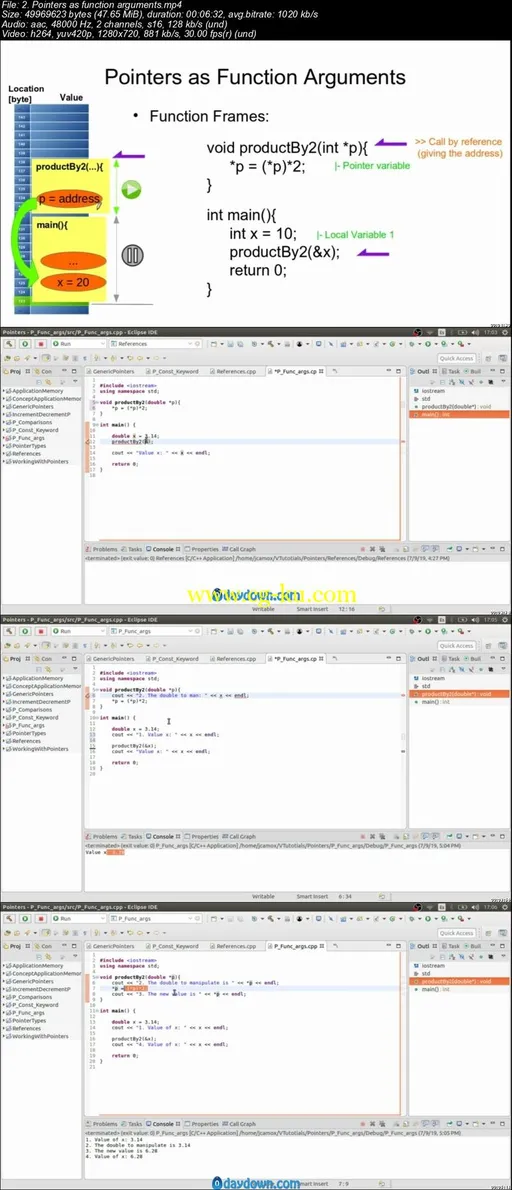Focus Quick Access field in 17:05 Eclipse frame
This screenshot has height=1190, width=512.
pos(456,646)
